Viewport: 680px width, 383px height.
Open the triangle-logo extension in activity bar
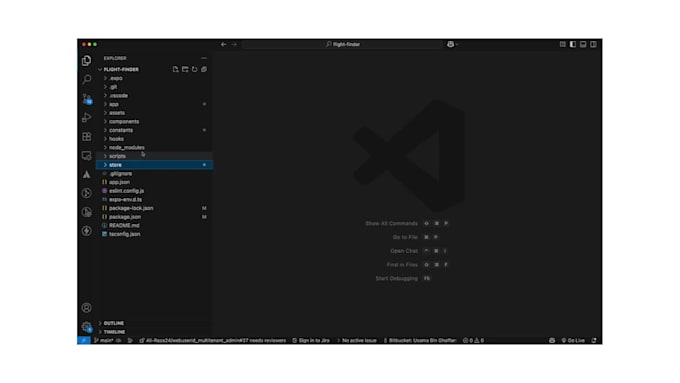point(87,174)
